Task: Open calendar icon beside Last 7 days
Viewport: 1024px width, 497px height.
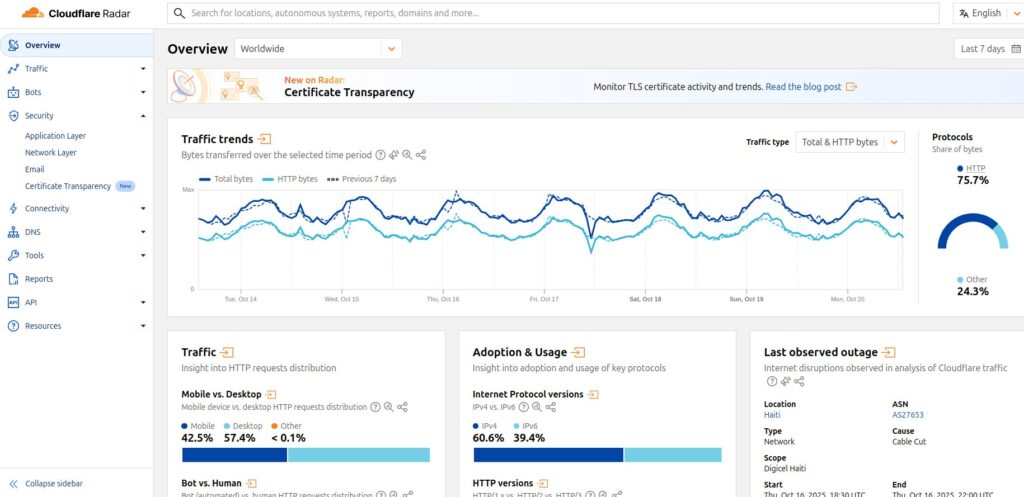Action: tap(1016, 48)
